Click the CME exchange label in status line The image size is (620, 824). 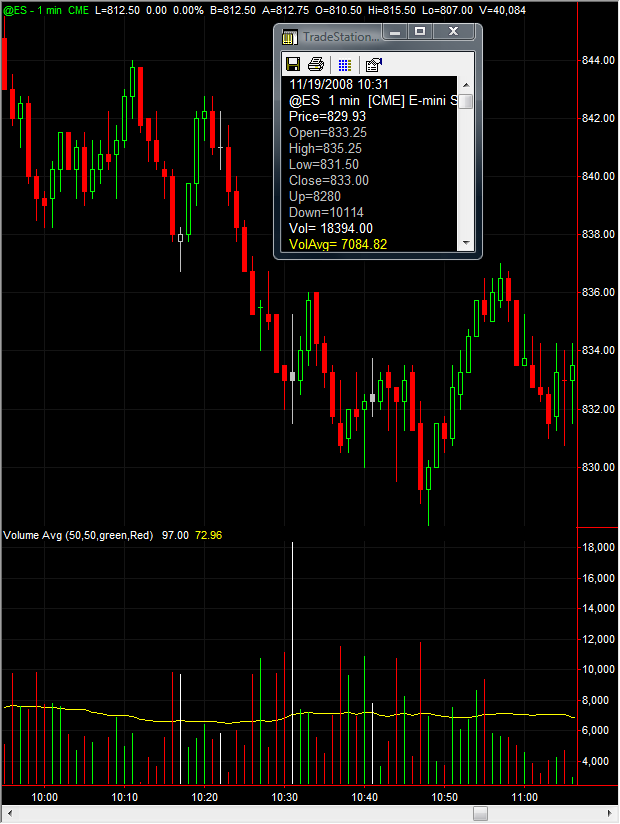(78, 11)
